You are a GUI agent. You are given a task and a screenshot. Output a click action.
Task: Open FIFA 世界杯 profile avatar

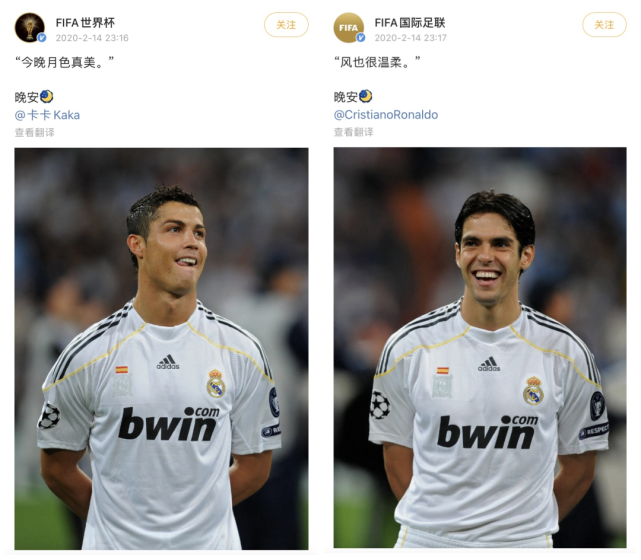coord(30,27)
